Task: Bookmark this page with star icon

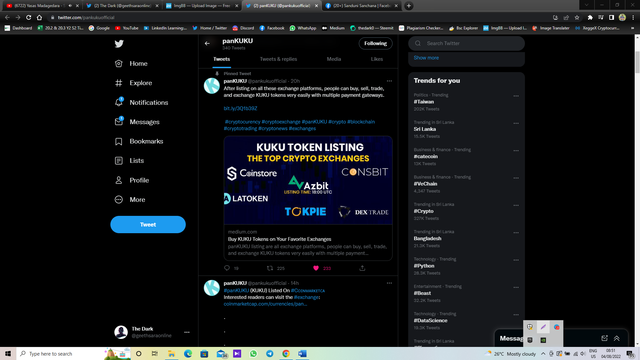Action: click(x=577, y=18)
